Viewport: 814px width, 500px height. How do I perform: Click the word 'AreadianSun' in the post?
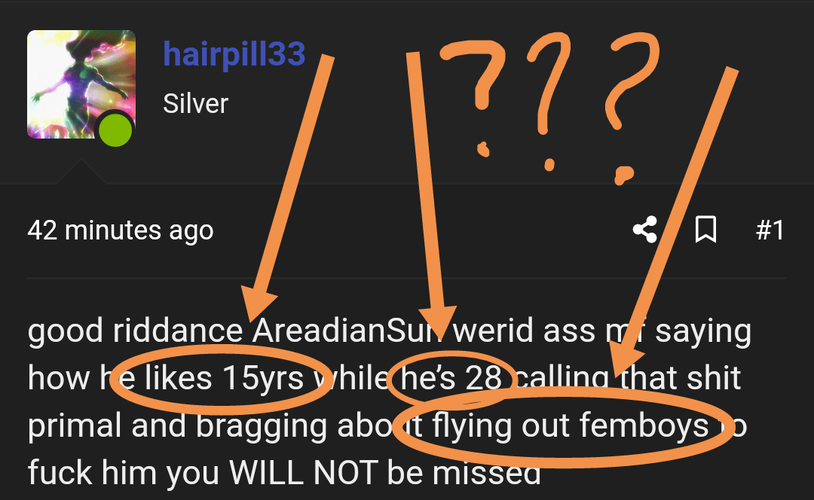348,330
